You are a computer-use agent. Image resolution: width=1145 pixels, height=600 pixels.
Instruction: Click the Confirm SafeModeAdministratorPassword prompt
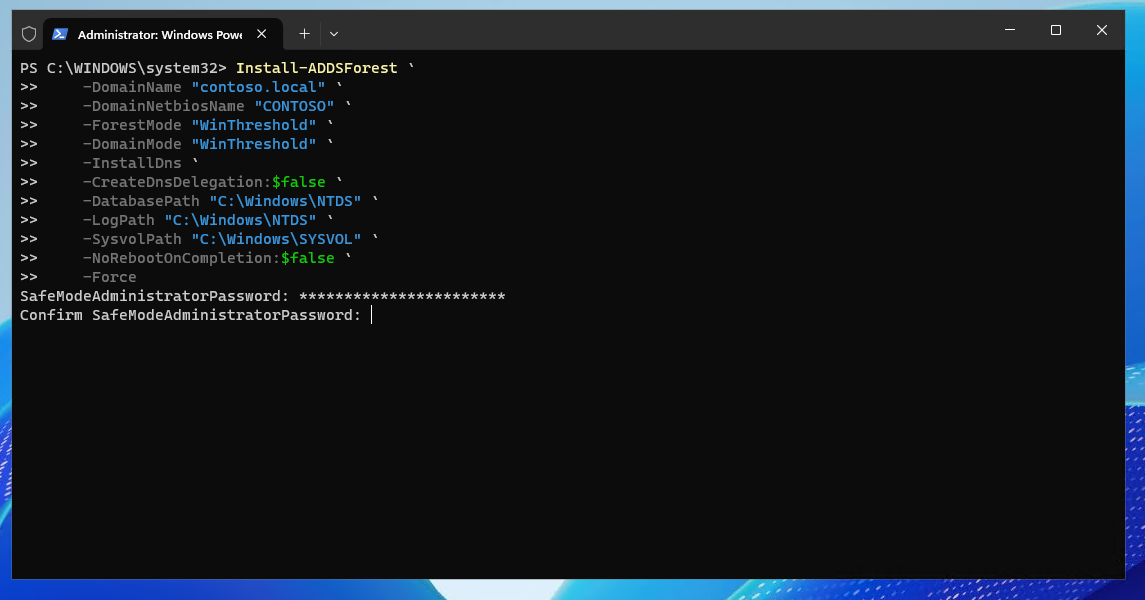tap(190, 315)
